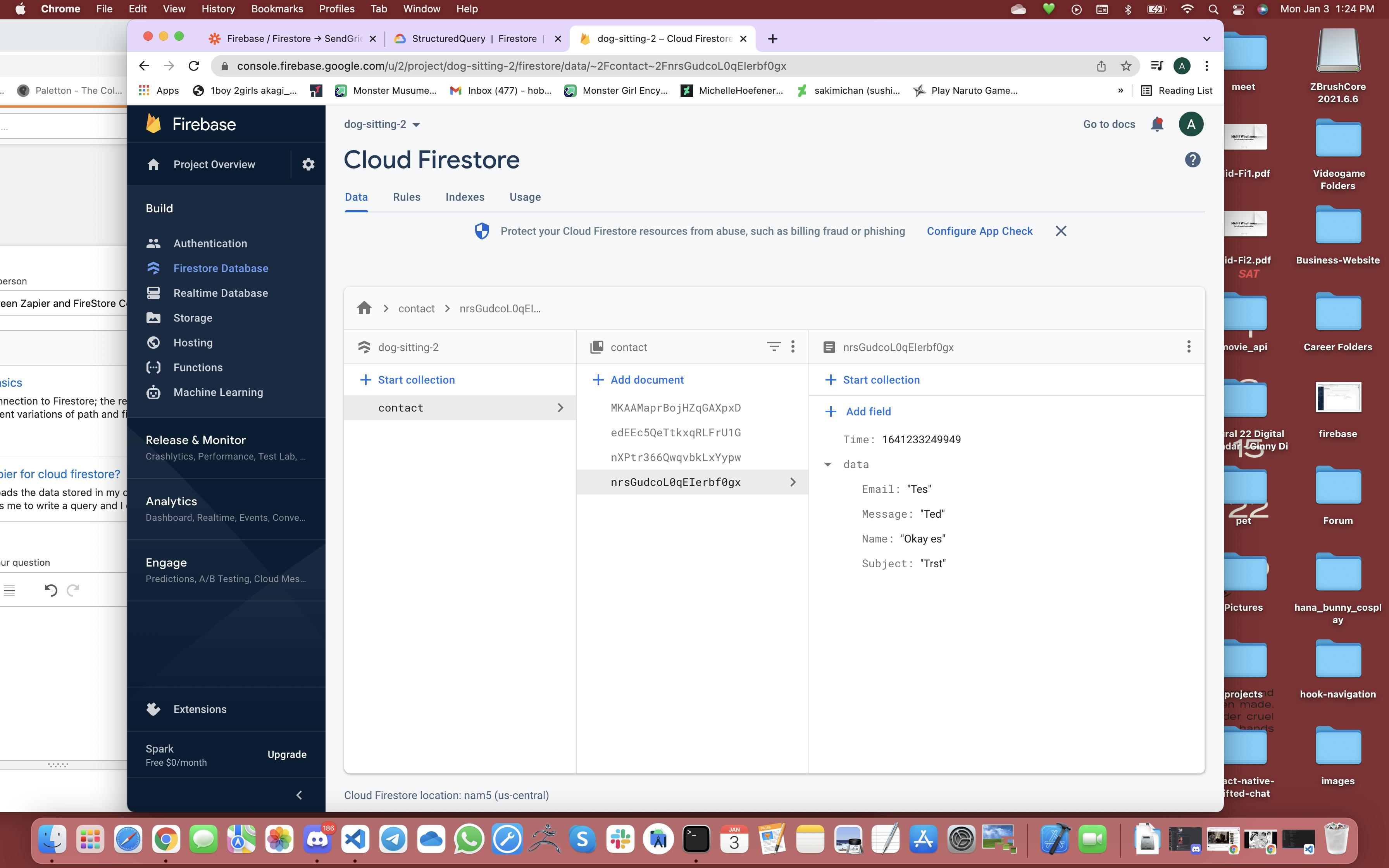Click the account avatar in Firebase header
This screenshot has height=868, width=1389.
(x=1191, y=124)
